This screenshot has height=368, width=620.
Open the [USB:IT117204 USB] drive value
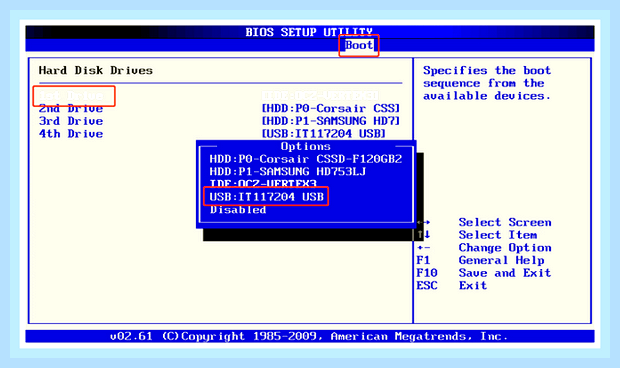point(323,134)
